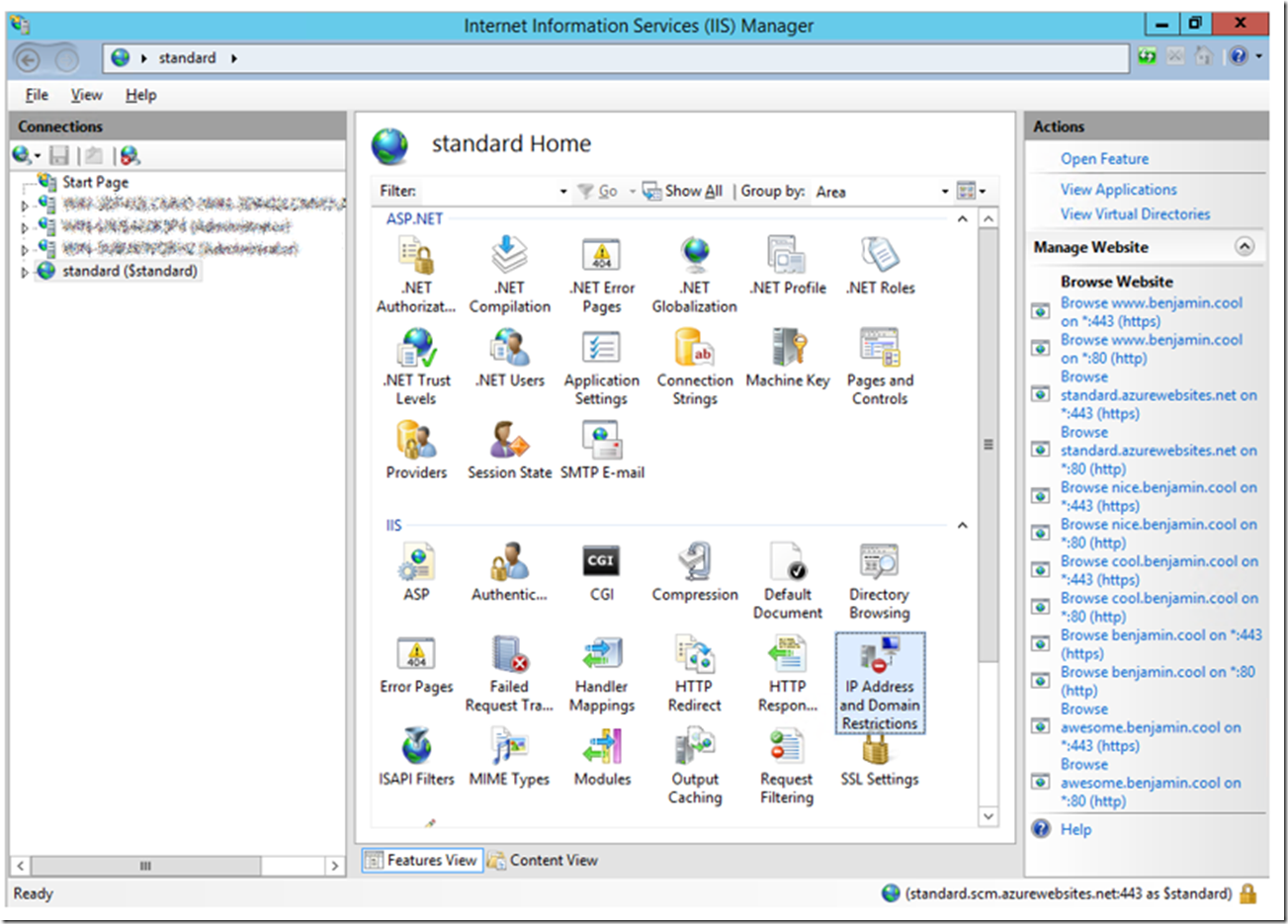
Task: Open the .NET Compilation feature
Action: [x=510, y=276]
